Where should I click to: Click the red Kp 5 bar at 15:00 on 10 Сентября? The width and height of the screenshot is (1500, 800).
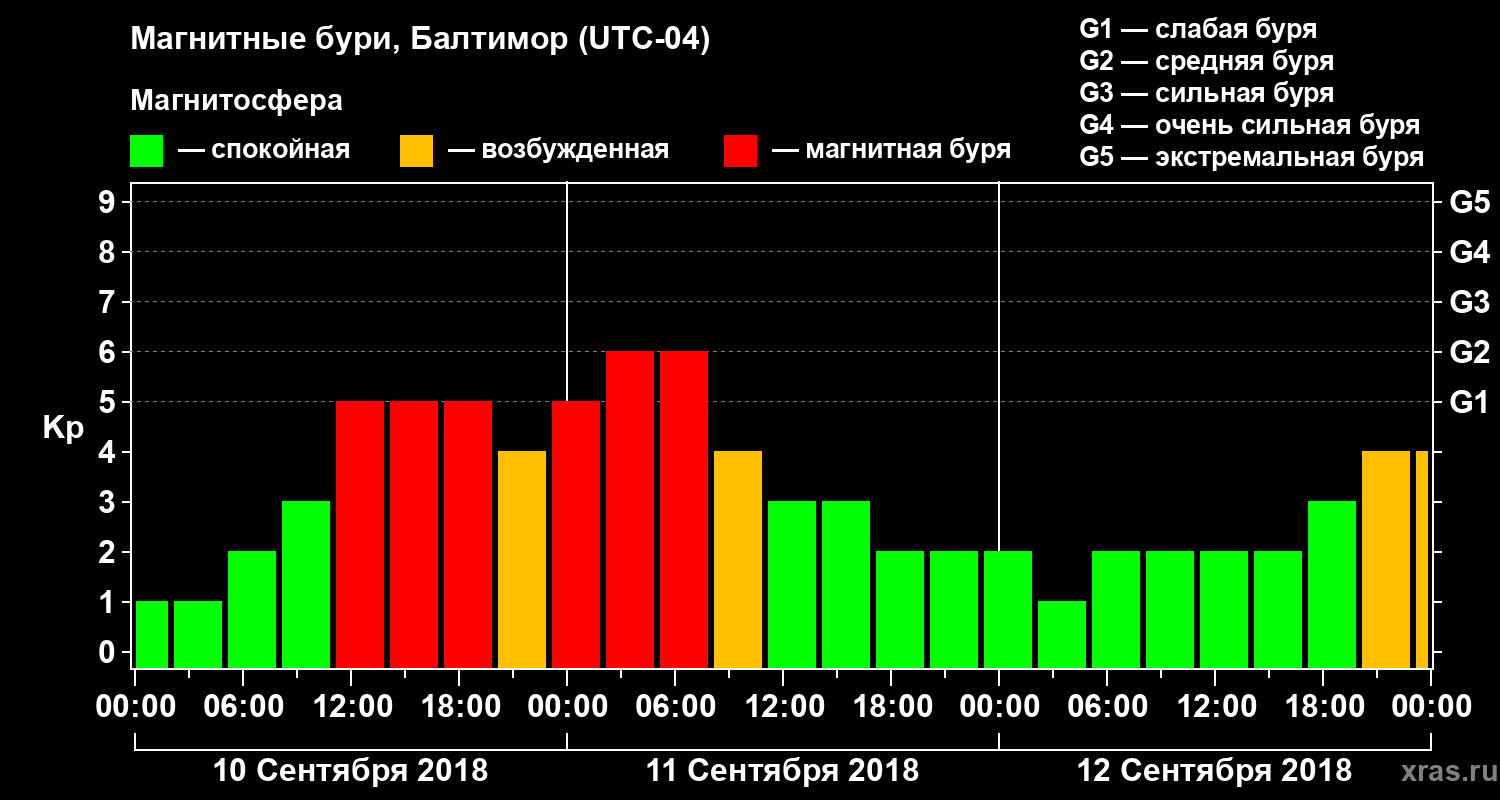pos(414,534)
